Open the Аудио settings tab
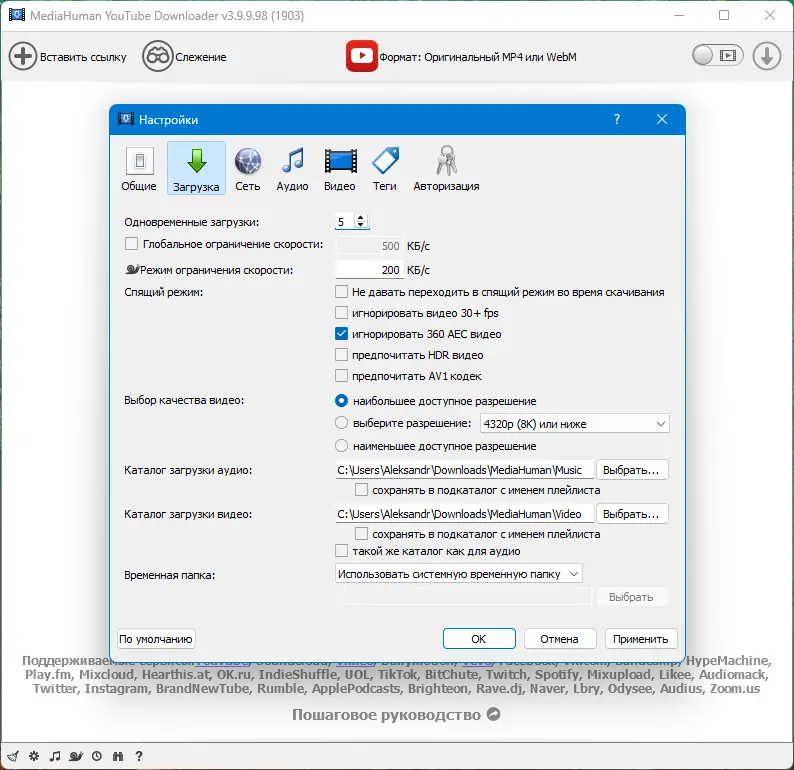Viewport: 794px width, 770px height. [x=292, y=169]
